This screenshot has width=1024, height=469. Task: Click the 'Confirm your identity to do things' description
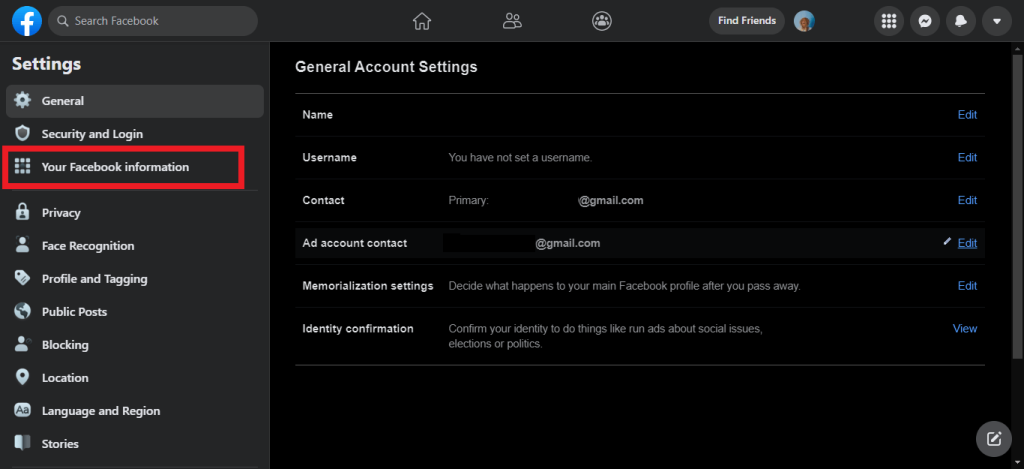605,336
